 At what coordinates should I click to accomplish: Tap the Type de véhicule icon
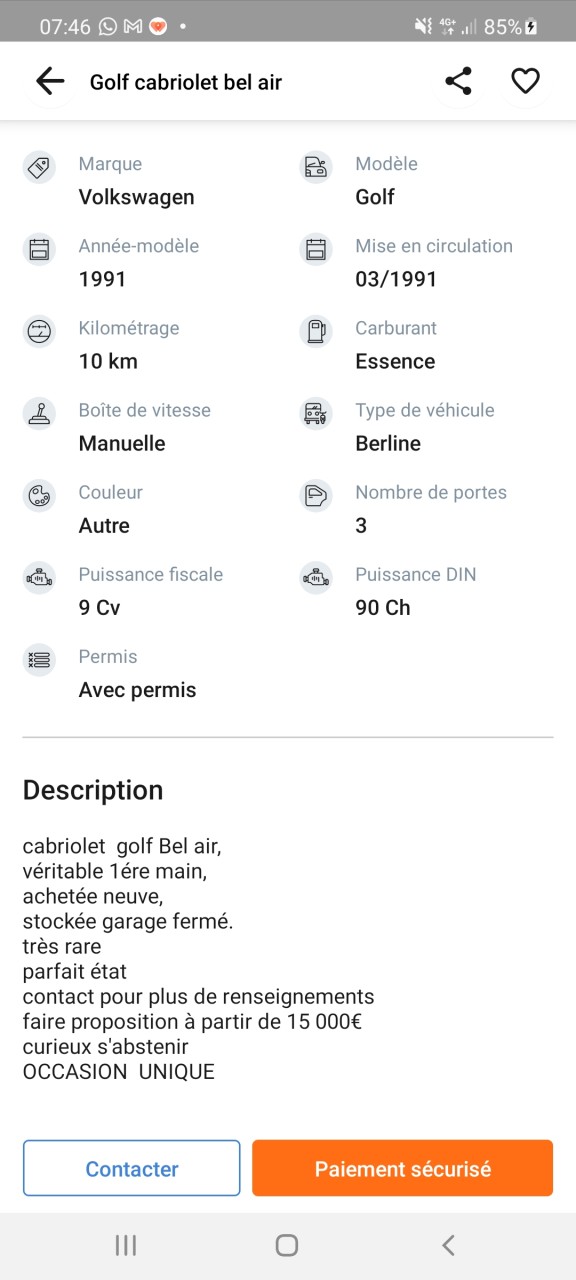[x=316, y=413]
